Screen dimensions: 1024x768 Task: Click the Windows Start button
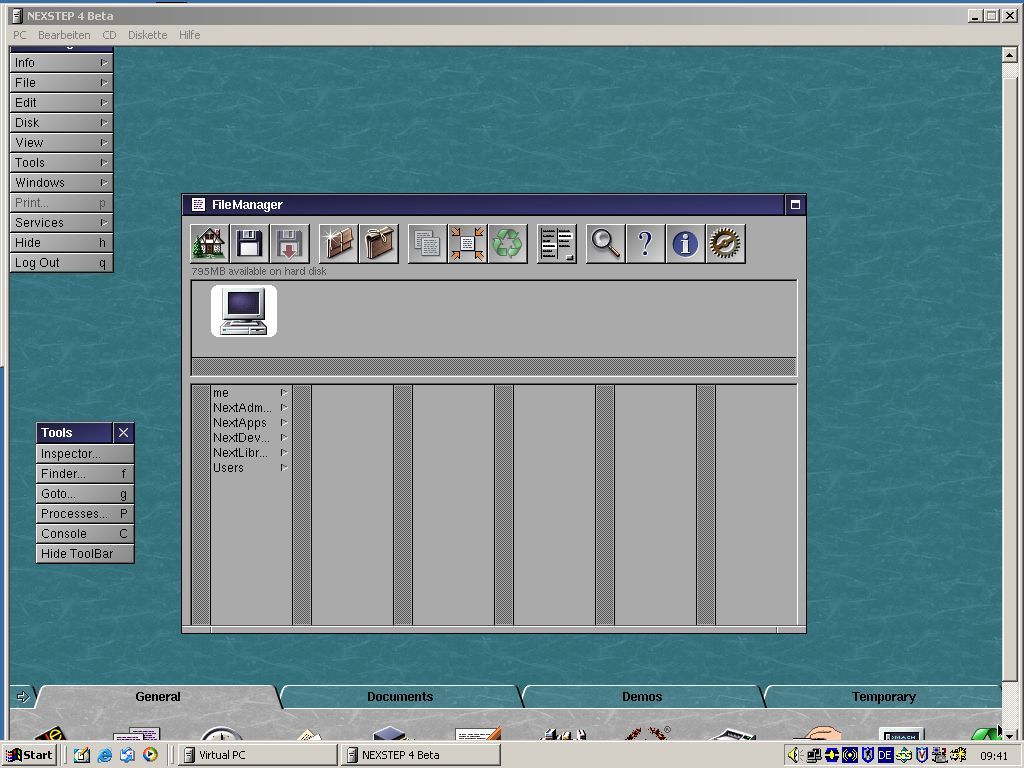(30, 755)
